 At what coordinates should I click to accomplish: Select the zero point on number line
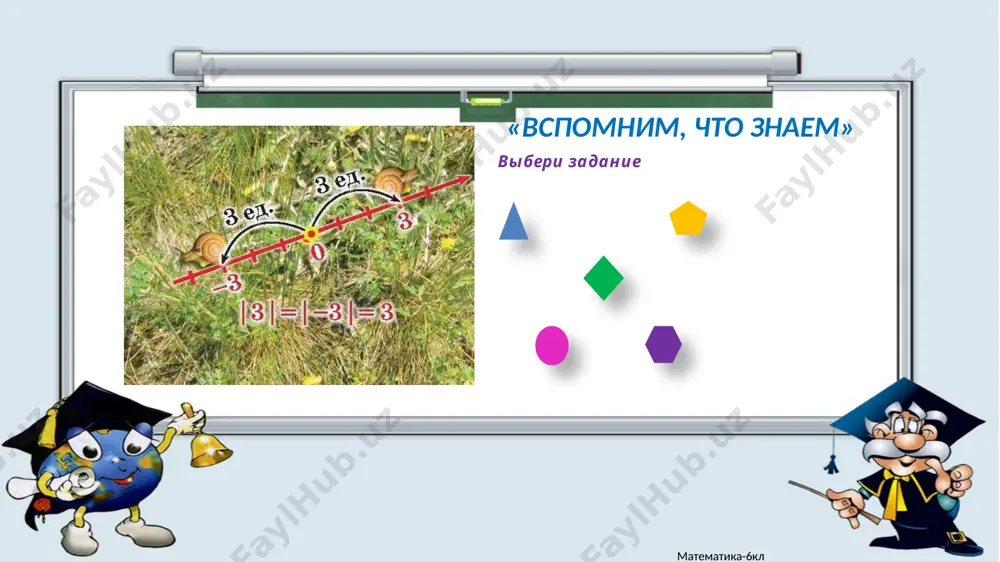coord(311,235)
